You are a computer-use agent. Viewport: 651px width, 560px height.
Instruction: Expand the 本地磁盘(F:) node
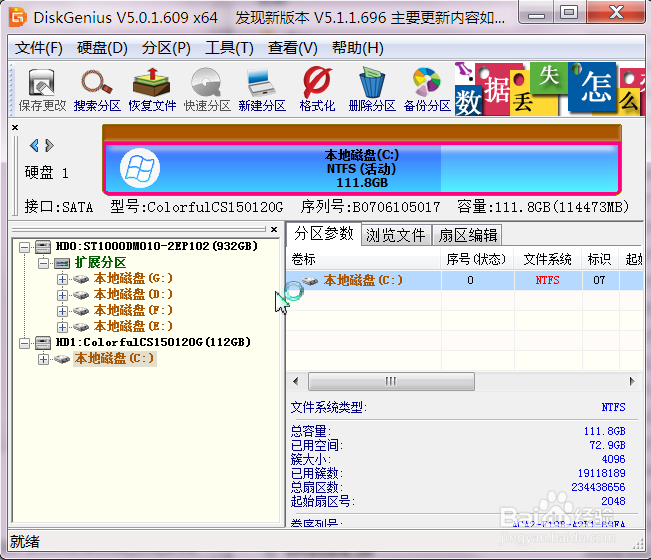62,311
